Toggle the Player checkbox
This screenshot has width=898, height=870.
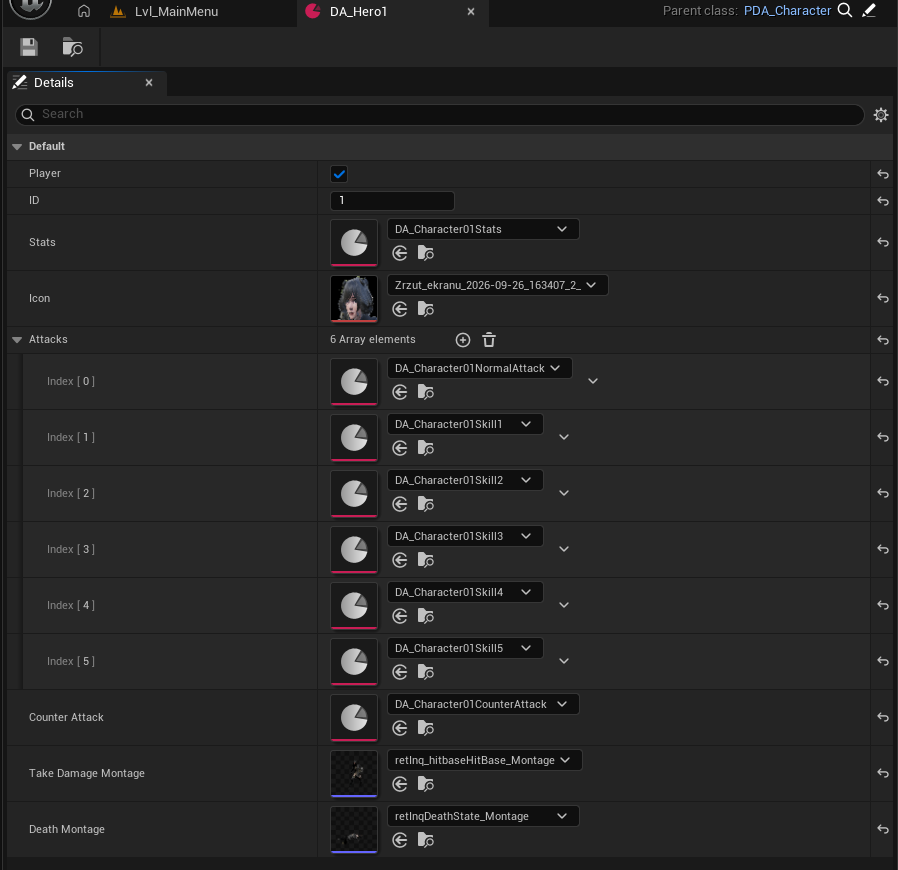click(x=339, y=174)
